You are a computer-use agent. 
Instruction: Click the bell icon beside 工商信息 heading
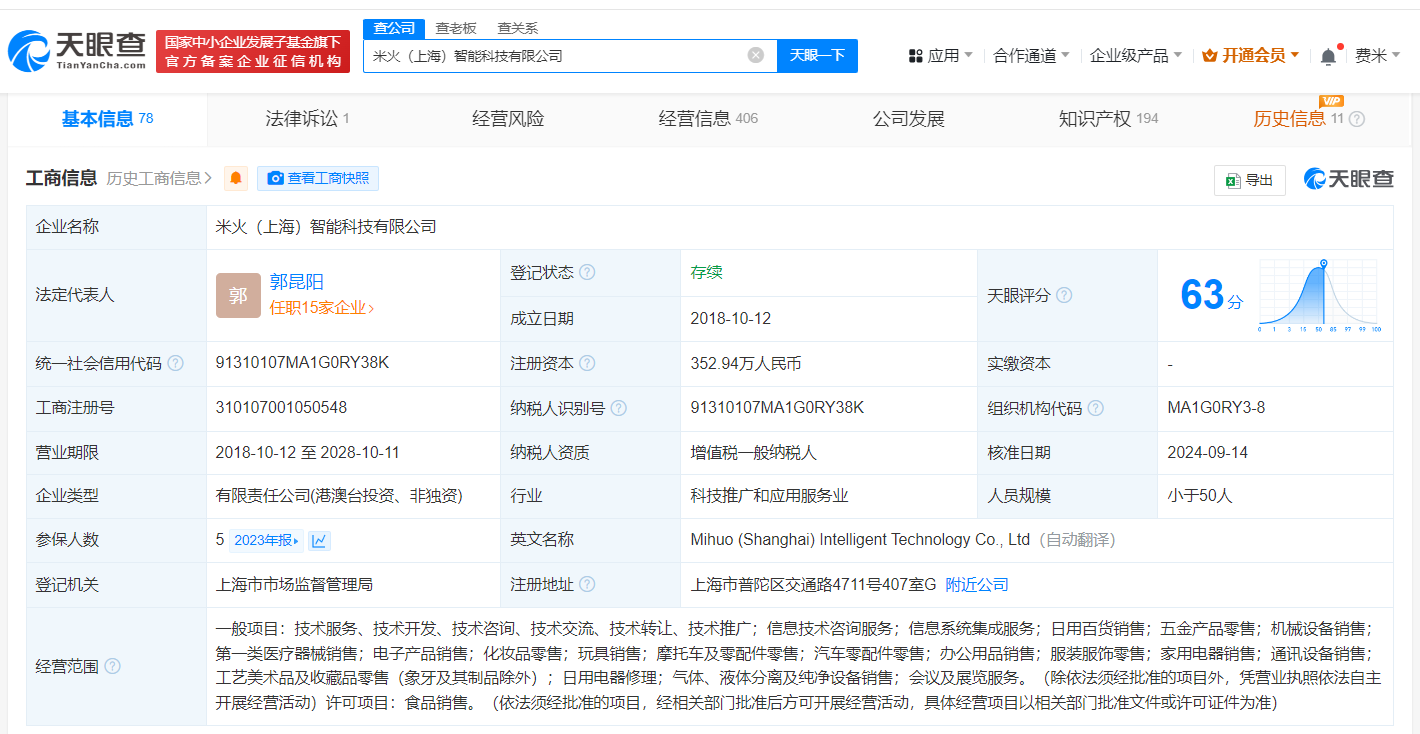(x=237, y=178)
